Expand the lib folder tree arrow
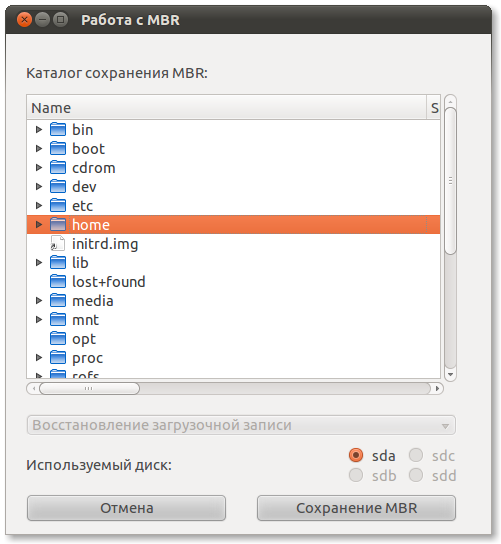This screenshot has width=501, height=544. pyautogui.click(x=39, y=262)
